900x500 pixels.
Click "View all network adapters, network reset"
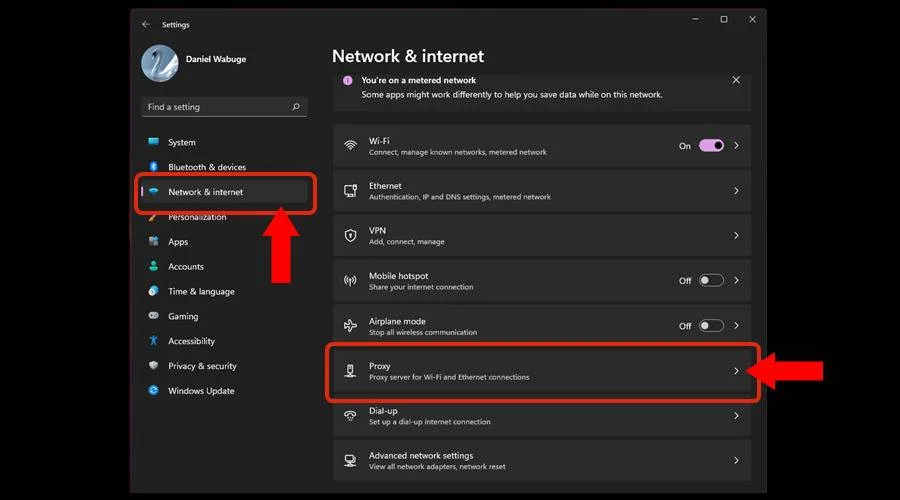coord(437,467)
